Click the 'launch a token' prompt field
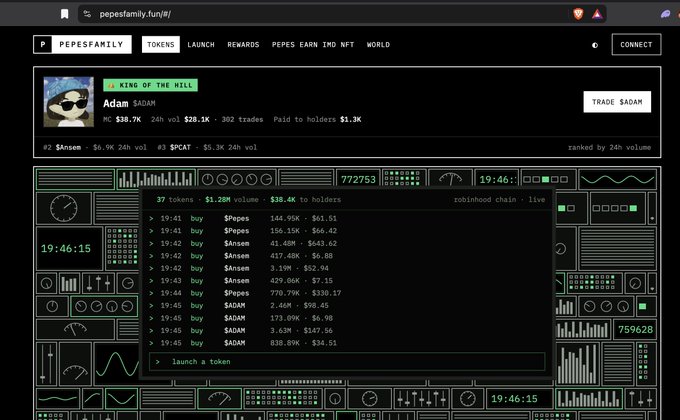This screenshot has width=680, height=420. pos(347,361)
